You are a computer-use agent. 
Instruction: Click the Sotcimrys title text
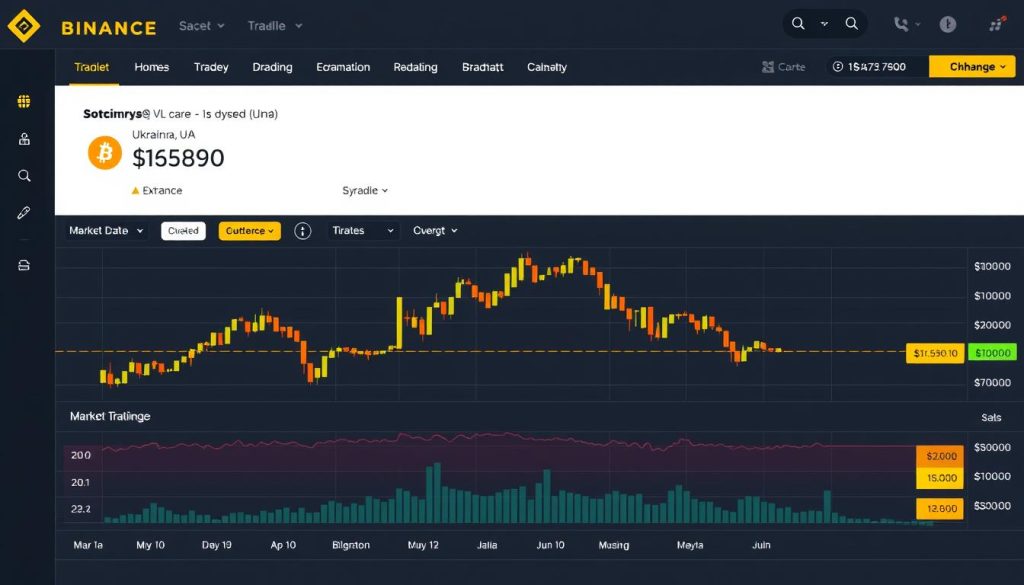[112, 114]
